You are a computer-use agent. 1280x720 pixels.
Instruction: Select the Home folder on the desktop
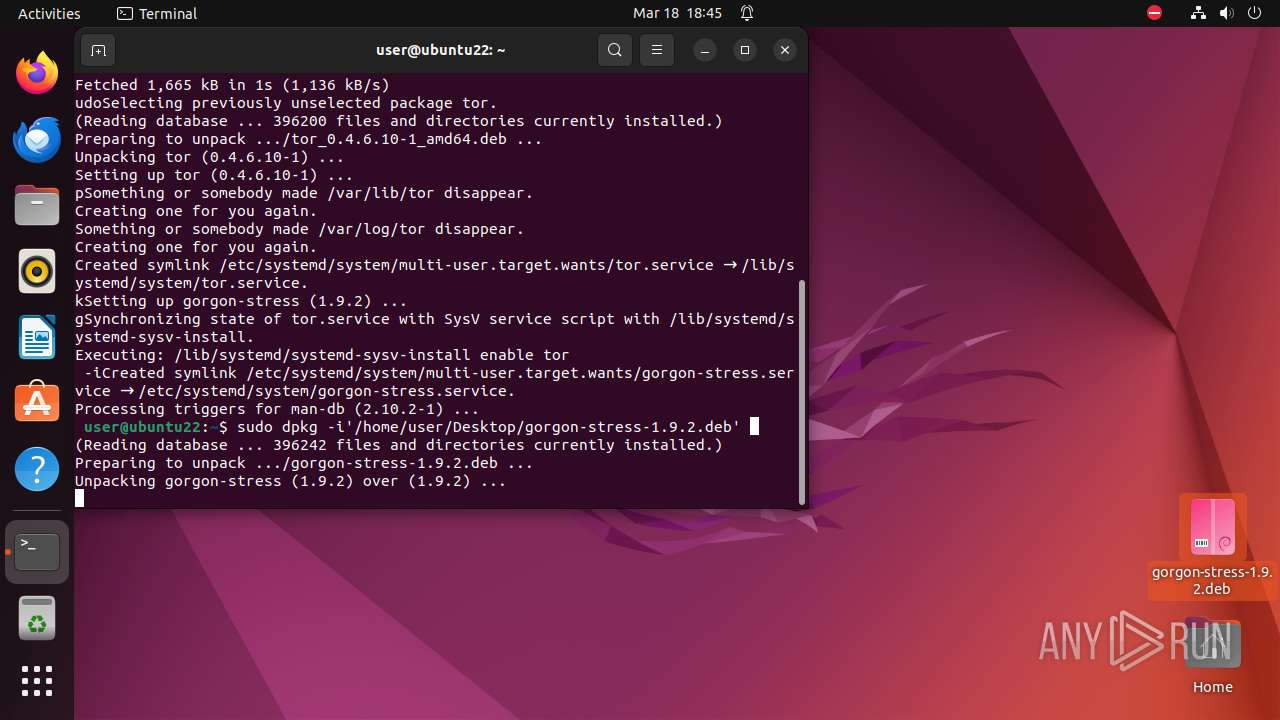point(1212,657)
